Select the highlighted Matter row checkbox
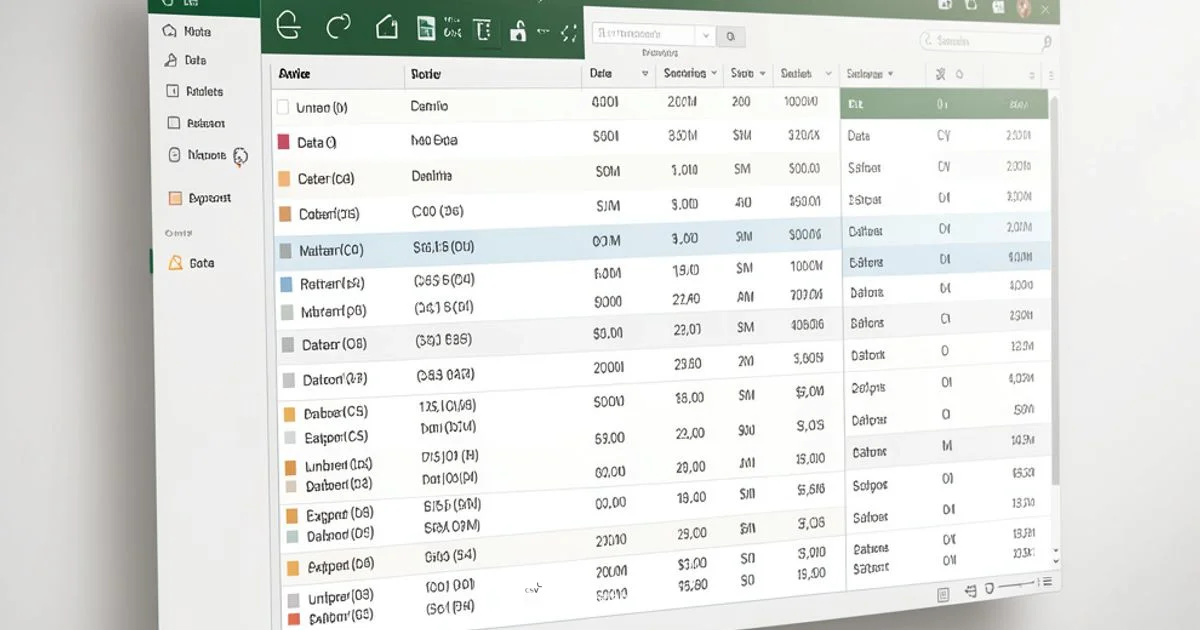The height and width of the screenshot is (630, 1200). click(x=287, y=249)
